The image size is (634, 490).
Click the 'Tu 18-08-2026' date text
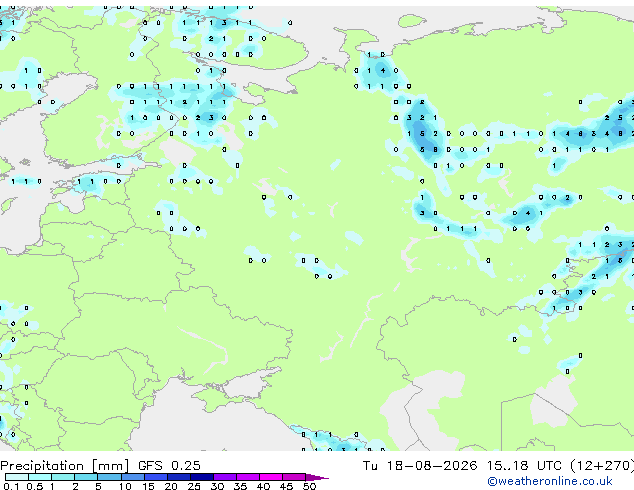pyautogui.click(x=420, y=466)
